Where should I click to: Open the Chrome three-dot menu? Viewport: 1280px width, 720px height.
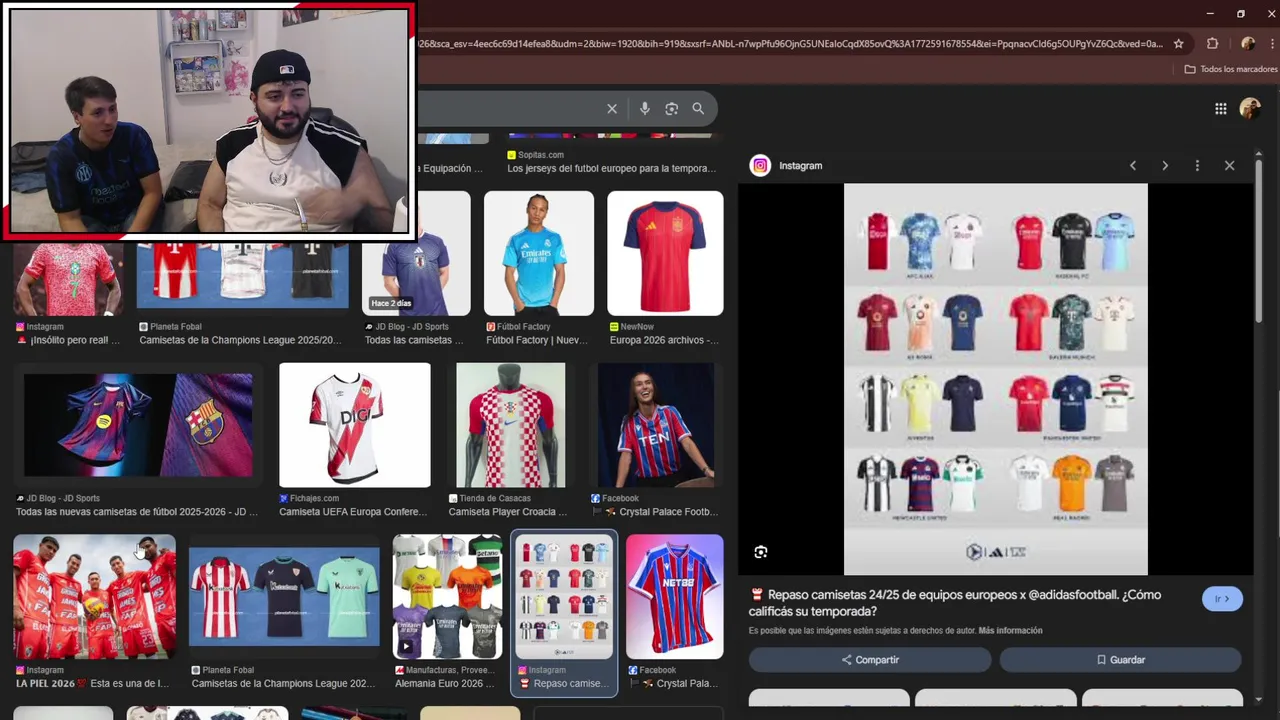click(x=1272, y=44)
